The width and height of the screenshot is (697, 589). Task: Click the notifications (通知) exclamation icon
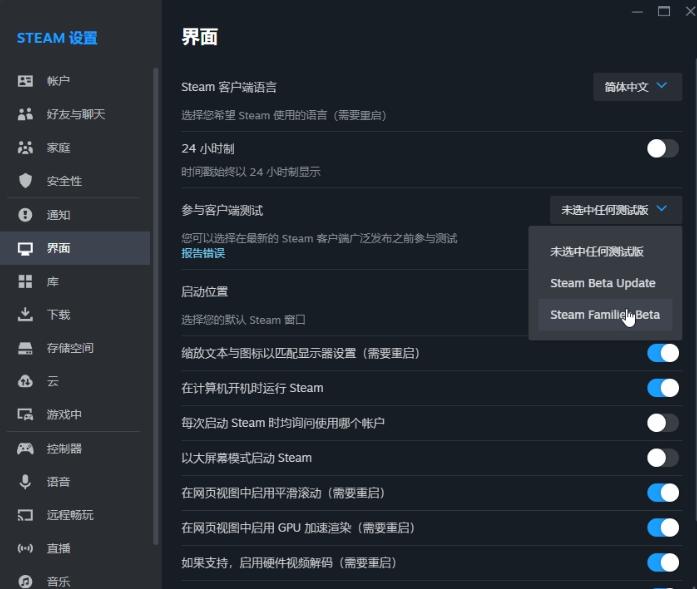[25, 215]
